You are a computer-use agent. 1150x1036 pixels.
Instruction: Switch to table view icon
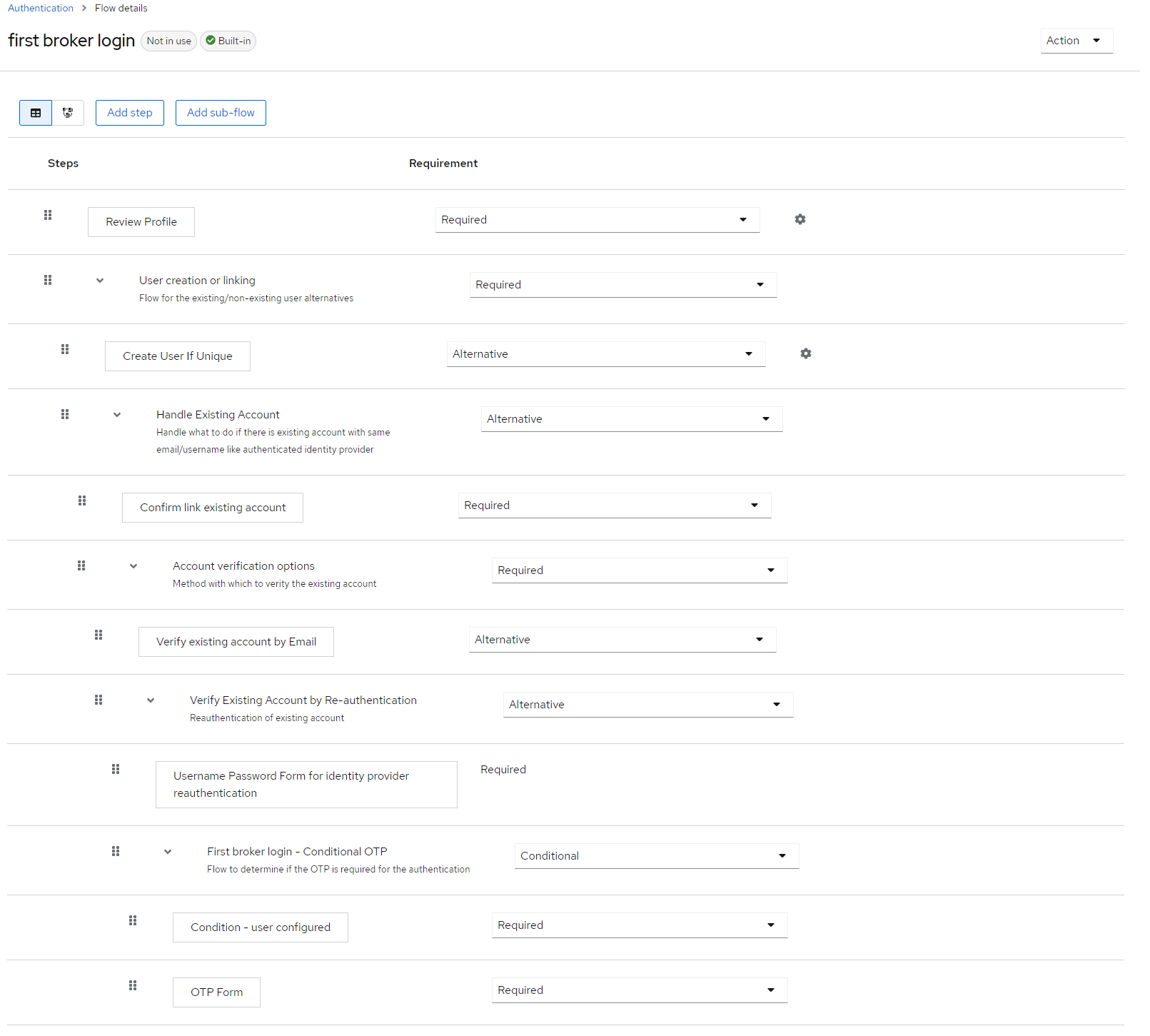tap(36, 113)
